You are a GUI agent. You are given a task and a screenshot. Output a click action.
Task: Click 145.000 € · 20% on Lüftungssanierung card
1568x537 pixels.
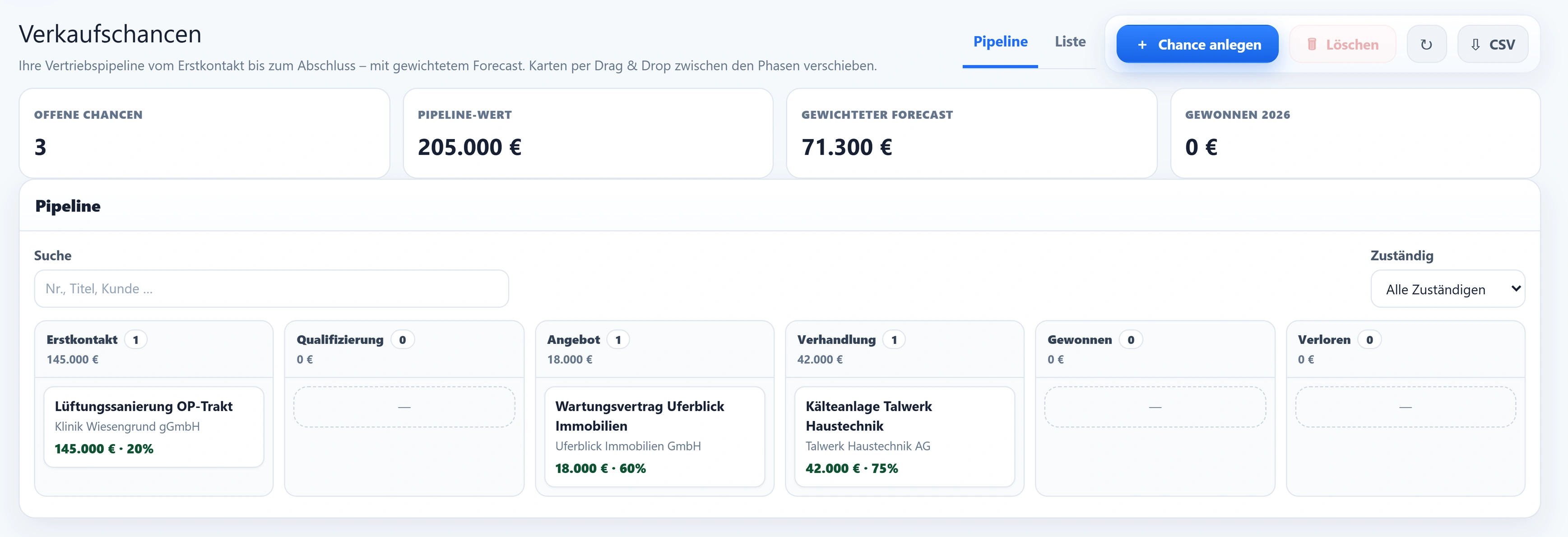pyautogui.click(x=104, y=449)
